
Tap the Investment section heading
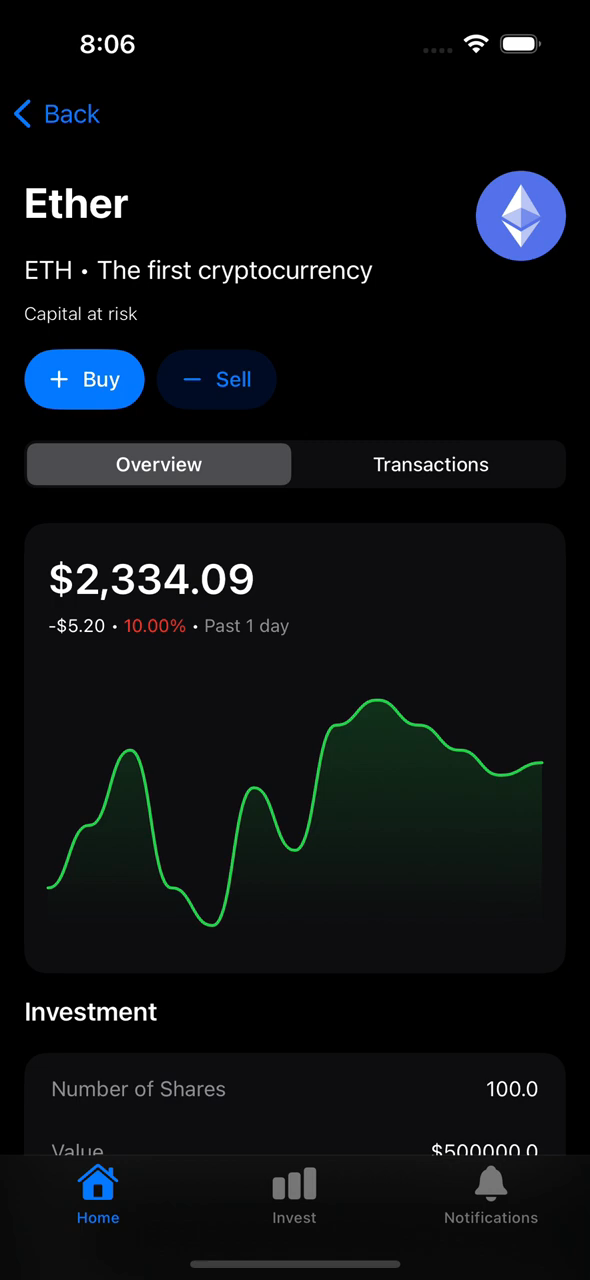point(91,1012)
